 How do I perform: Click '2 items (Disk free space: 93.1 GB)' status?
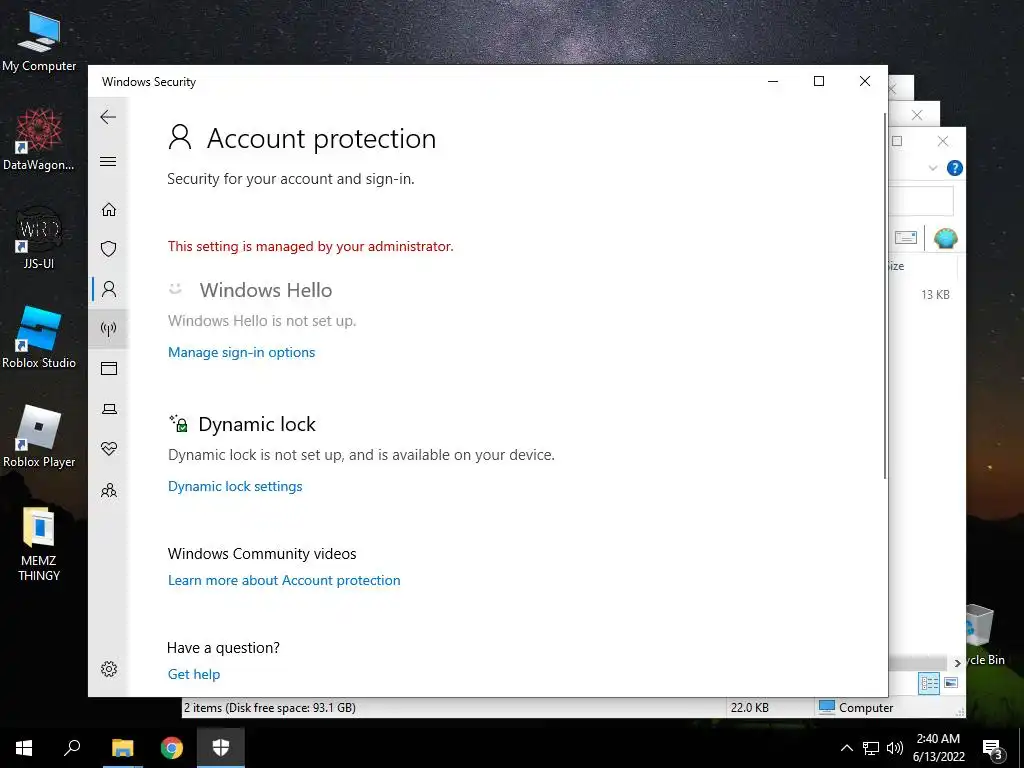pyautogui.click(x=270, y=707)
